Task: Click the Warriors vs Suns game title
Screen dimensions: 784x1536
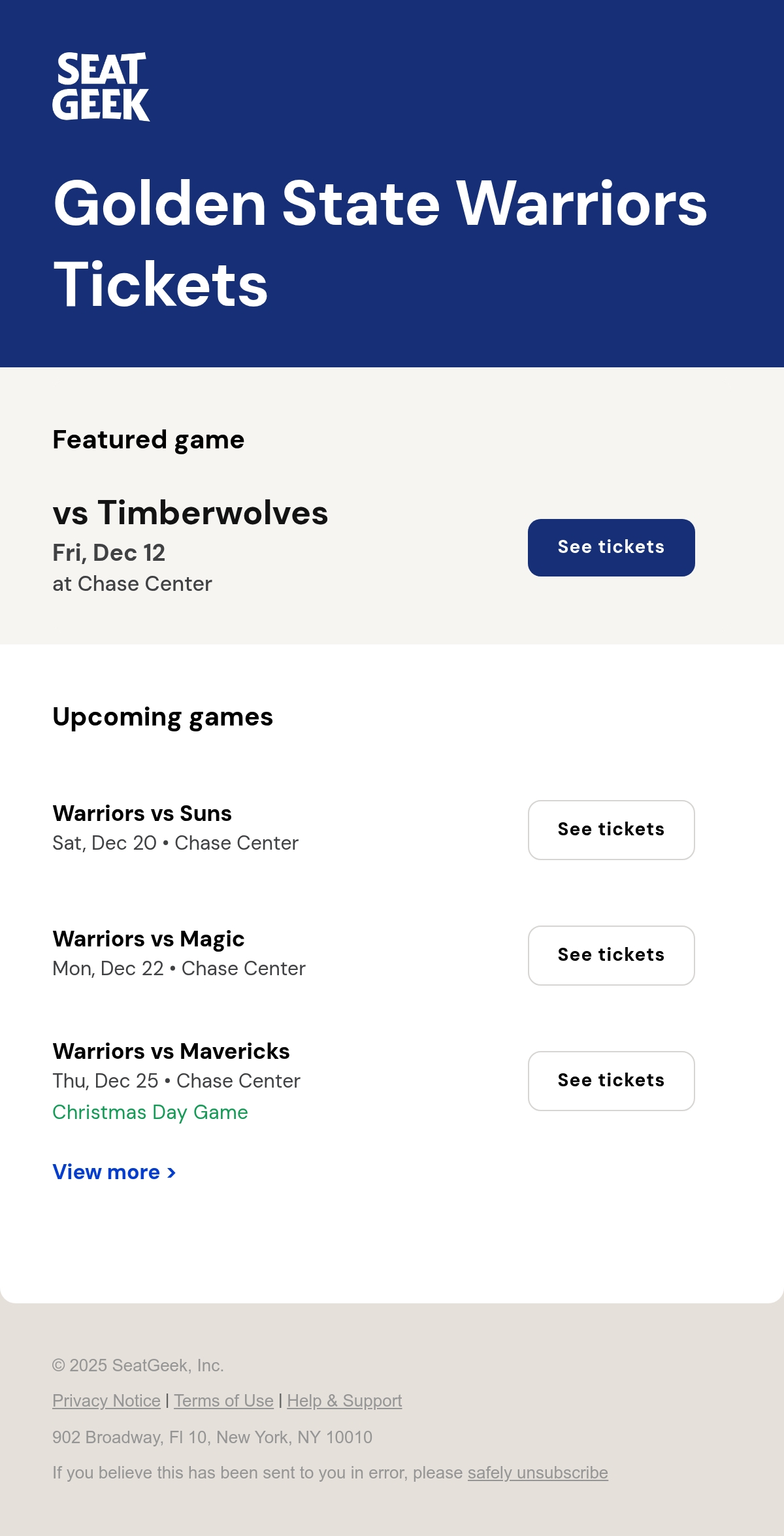Action: pos(142,813)
